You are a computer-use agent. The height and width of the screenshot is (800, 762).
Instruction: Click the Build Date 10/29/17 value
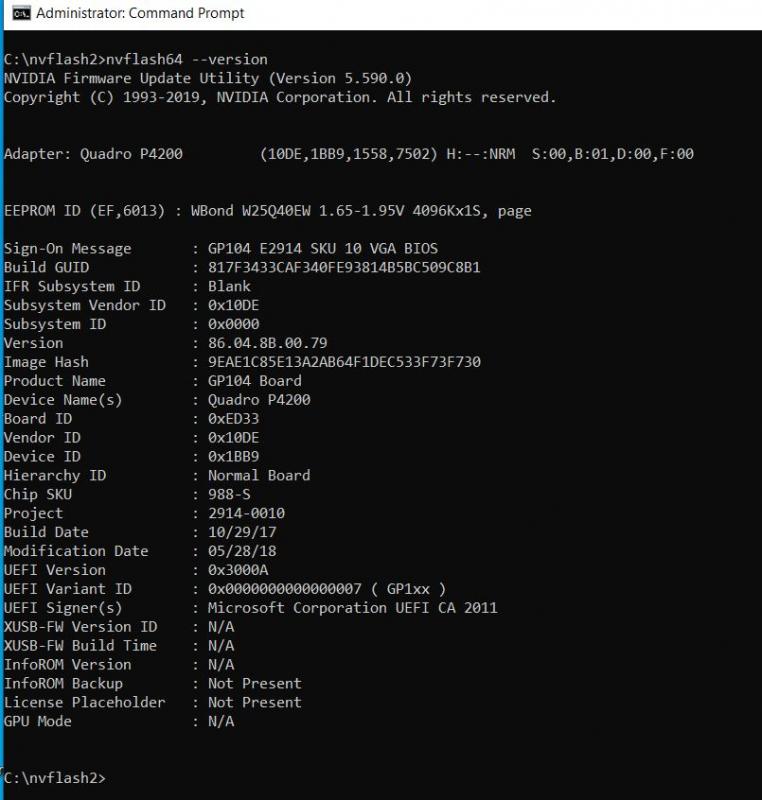242,532
